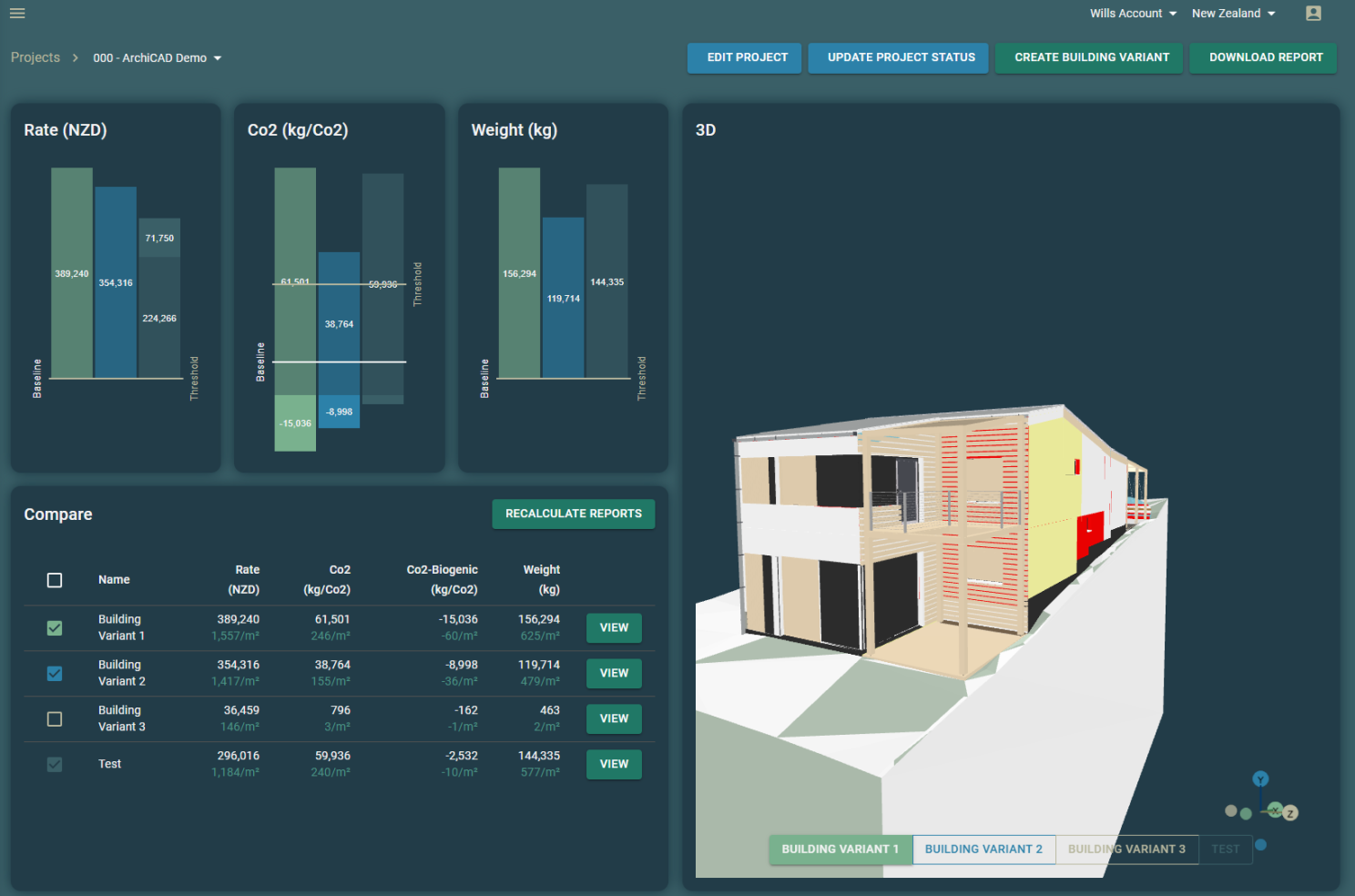Enable the Building Variant 3 checkbox
1355x896 pixels.
click(x=55, y=719)
